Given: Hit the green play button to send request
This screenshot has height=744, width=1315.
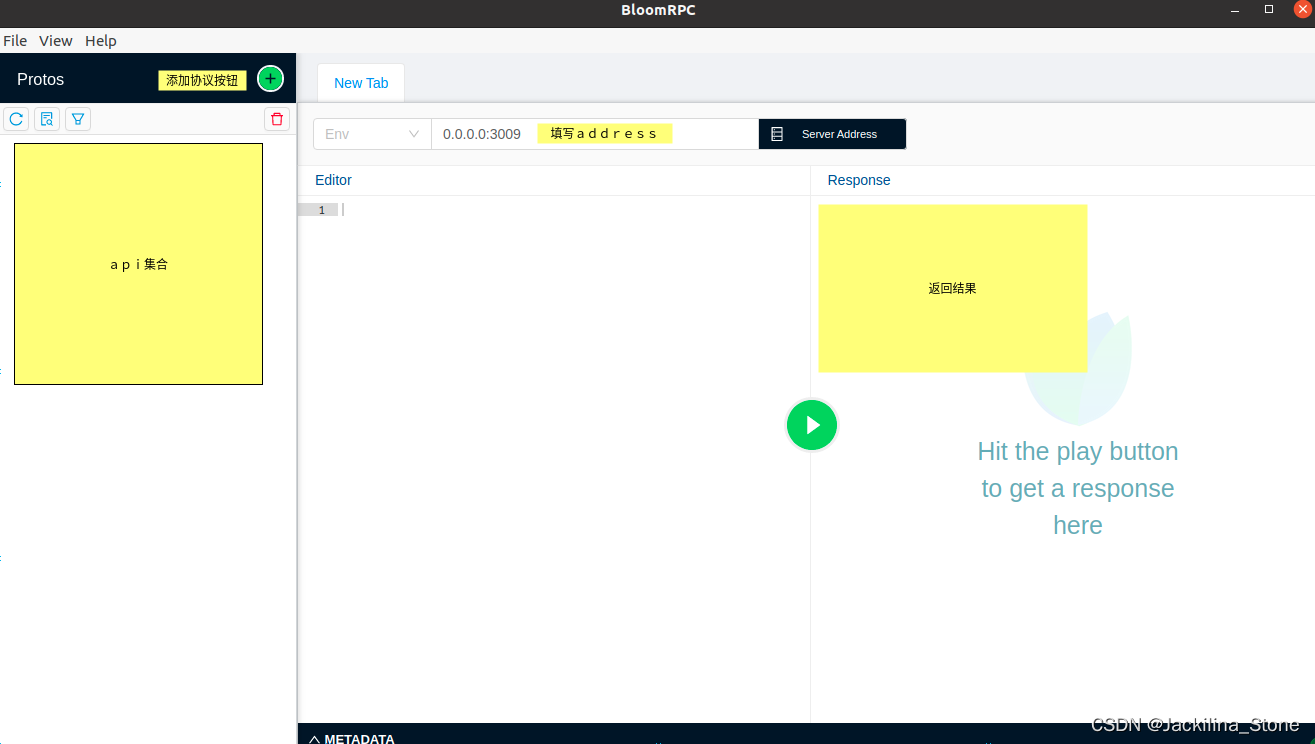Looking at the screenshot, I should pos(812,425).
